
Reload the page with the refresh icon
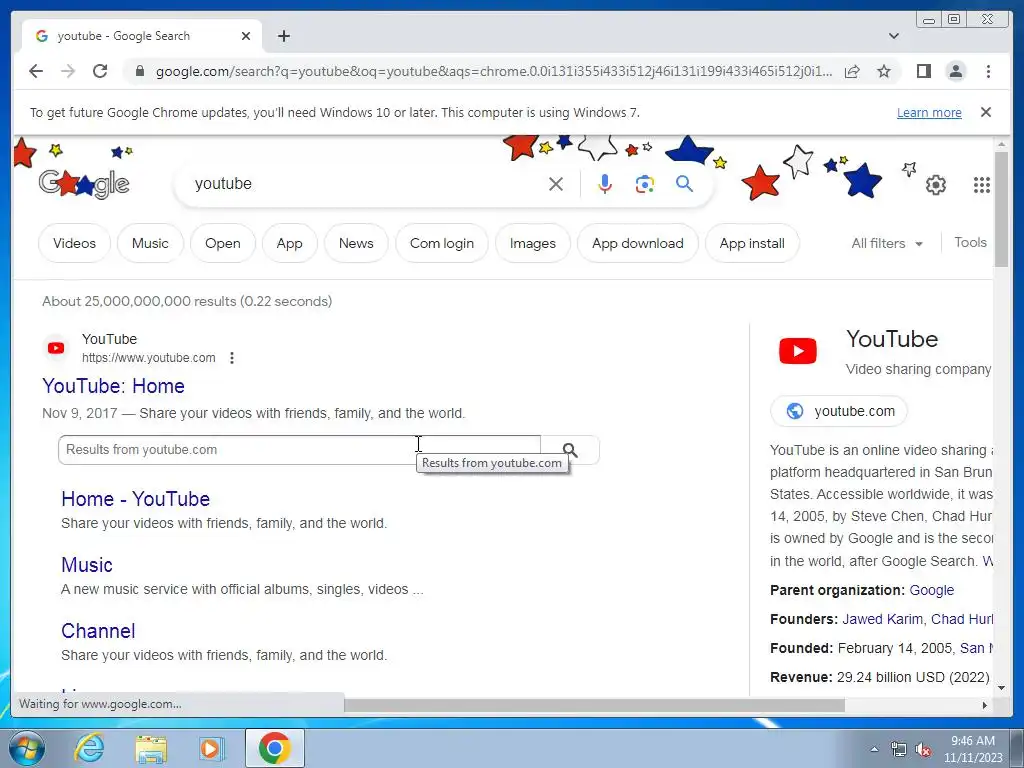tap(100, 71)
